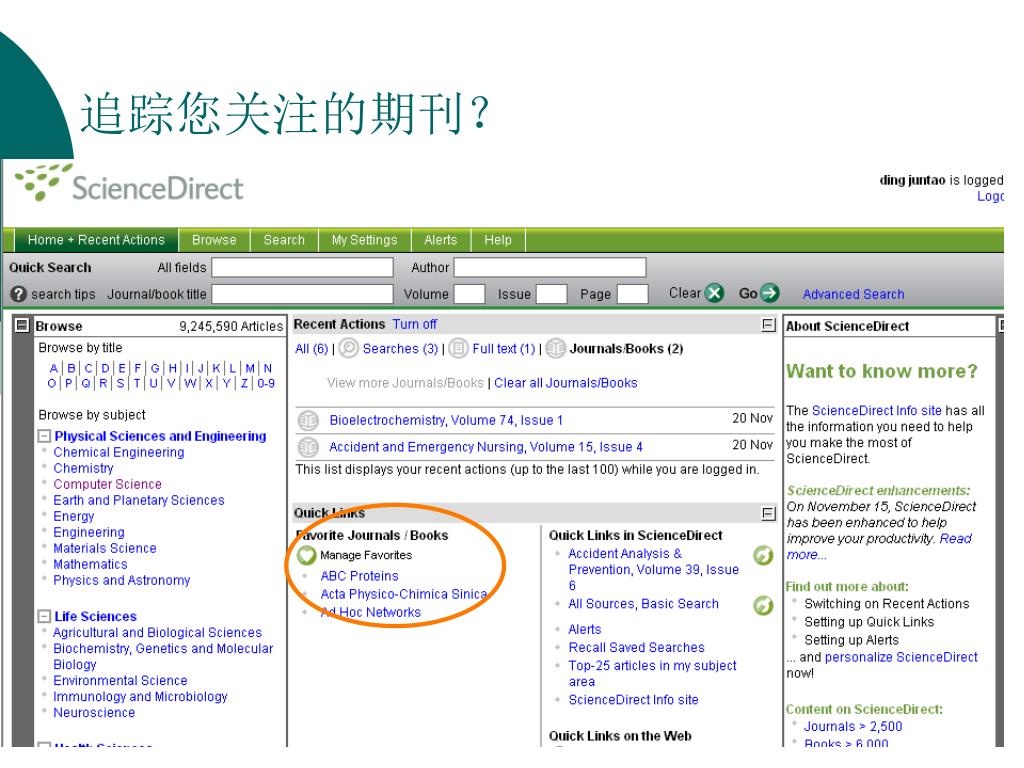Open Agricultural and Biological Sciences subject
Image resolution: width=1024 pixels, height=768 pixels.
(x=157, y=632)
